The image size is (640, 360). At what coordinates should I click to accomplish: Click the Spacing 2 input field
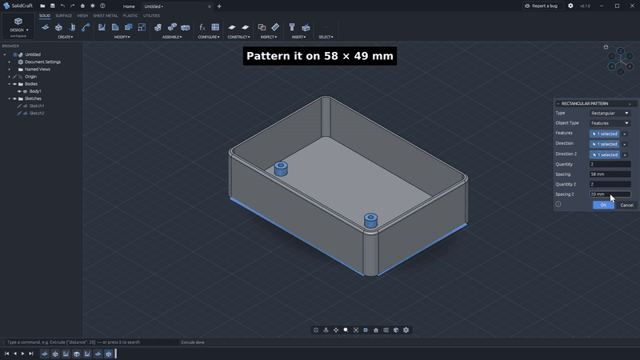[610, 194]
